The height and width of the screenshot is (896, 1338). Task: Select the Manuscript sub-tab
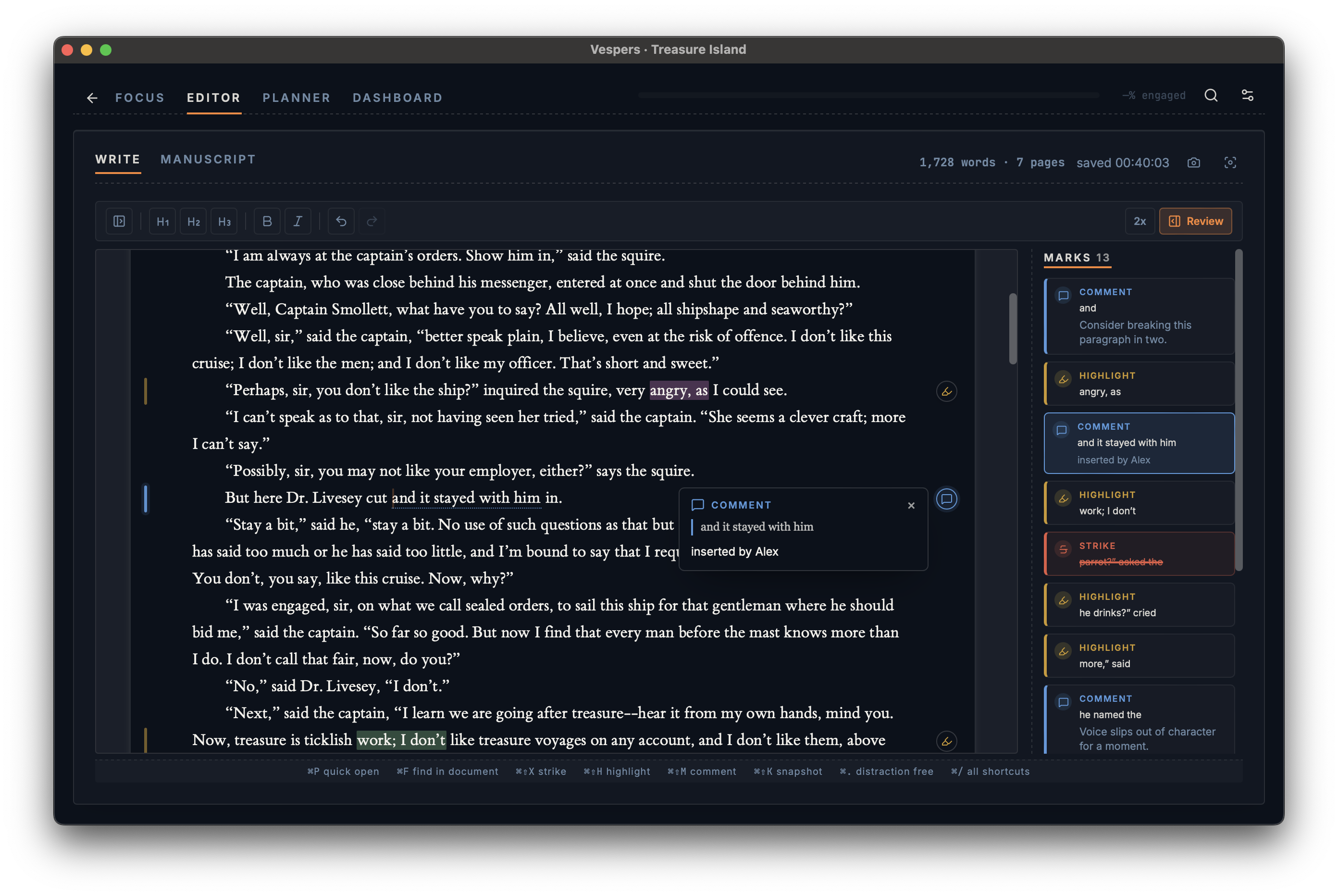[x=208, y=160]
